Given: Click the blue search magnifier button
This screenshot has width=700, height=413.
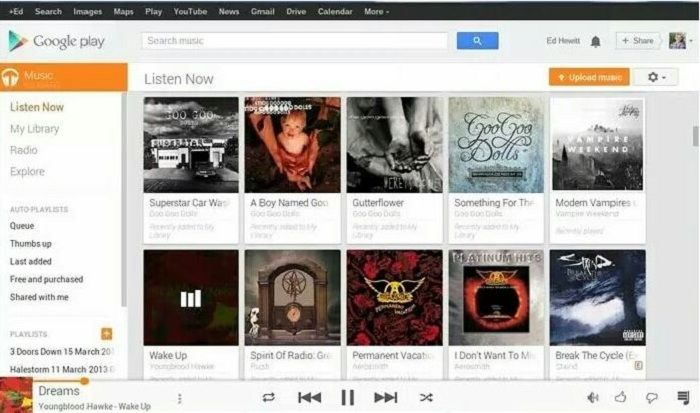Looking at the screenshot, I should point(477,41).
